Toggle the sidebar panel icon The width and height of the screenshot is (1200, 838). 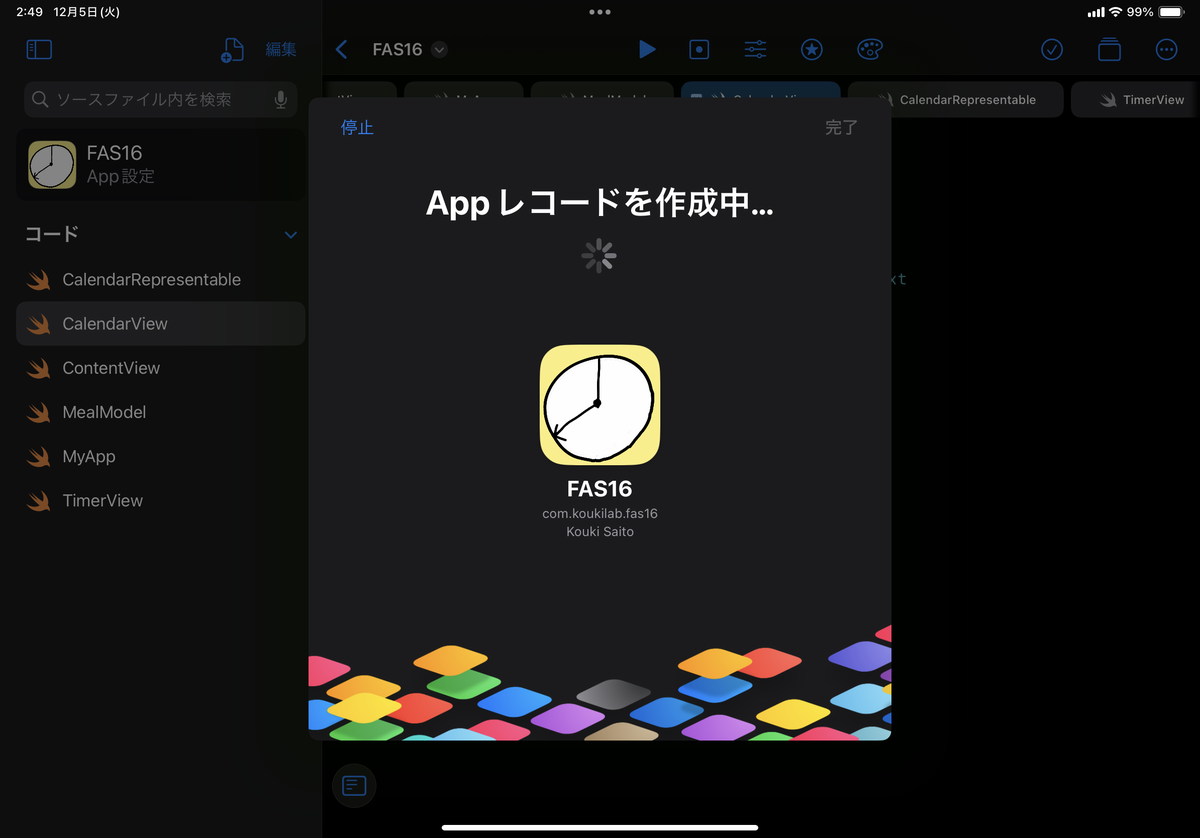tap(39, 49)
